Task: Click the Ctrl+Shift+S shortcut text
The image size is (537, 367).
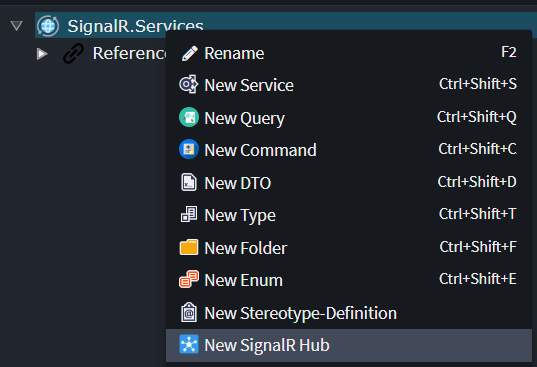Action: click(x=478, y=84)
